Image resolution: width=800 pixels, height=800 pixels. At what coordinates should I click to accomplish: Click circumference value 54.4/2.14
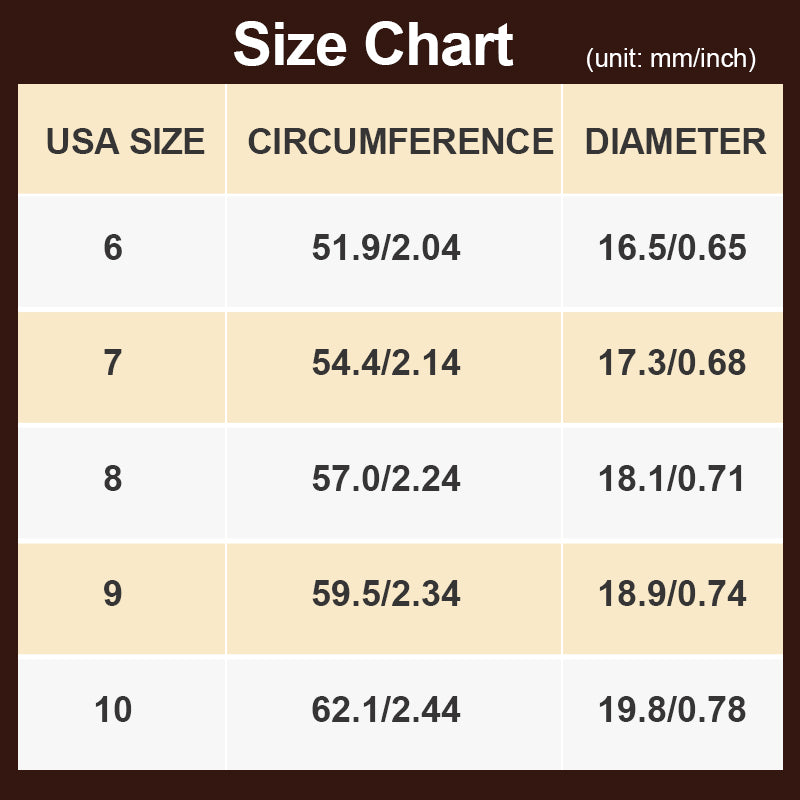pyautogui.click(x=386, y=363)
